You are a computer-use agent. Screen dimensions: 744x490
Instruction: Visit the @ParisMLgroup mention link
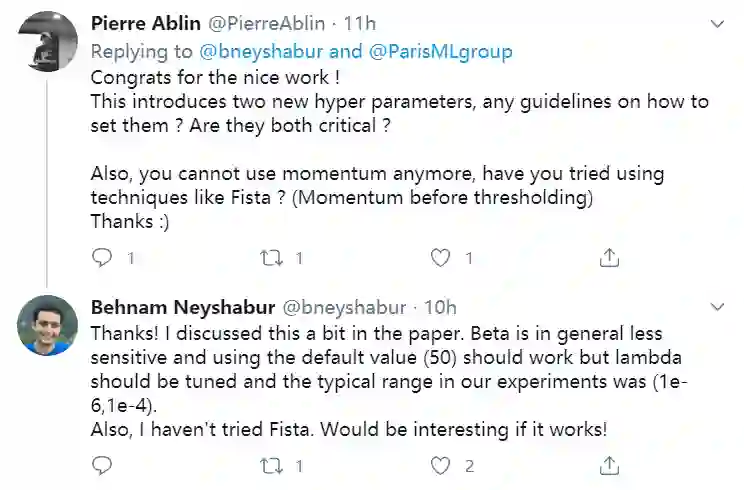[391, 50]
